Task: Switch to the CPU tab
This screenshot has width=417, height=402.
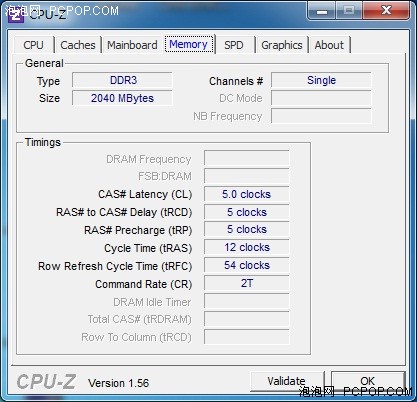Action: point(34,45)
